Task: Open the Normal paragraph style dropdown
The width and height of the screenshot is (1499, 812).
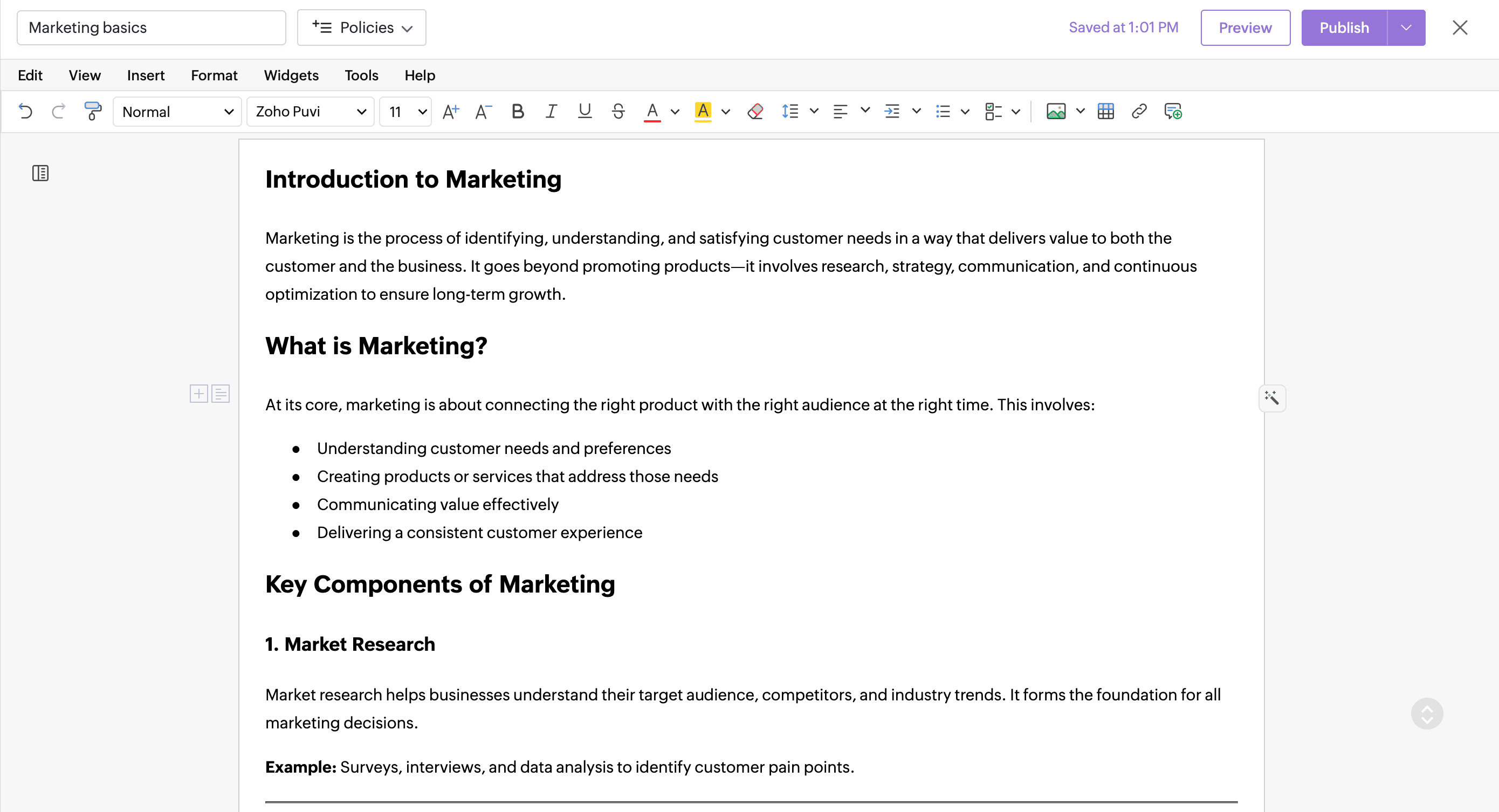Action: 177,111
